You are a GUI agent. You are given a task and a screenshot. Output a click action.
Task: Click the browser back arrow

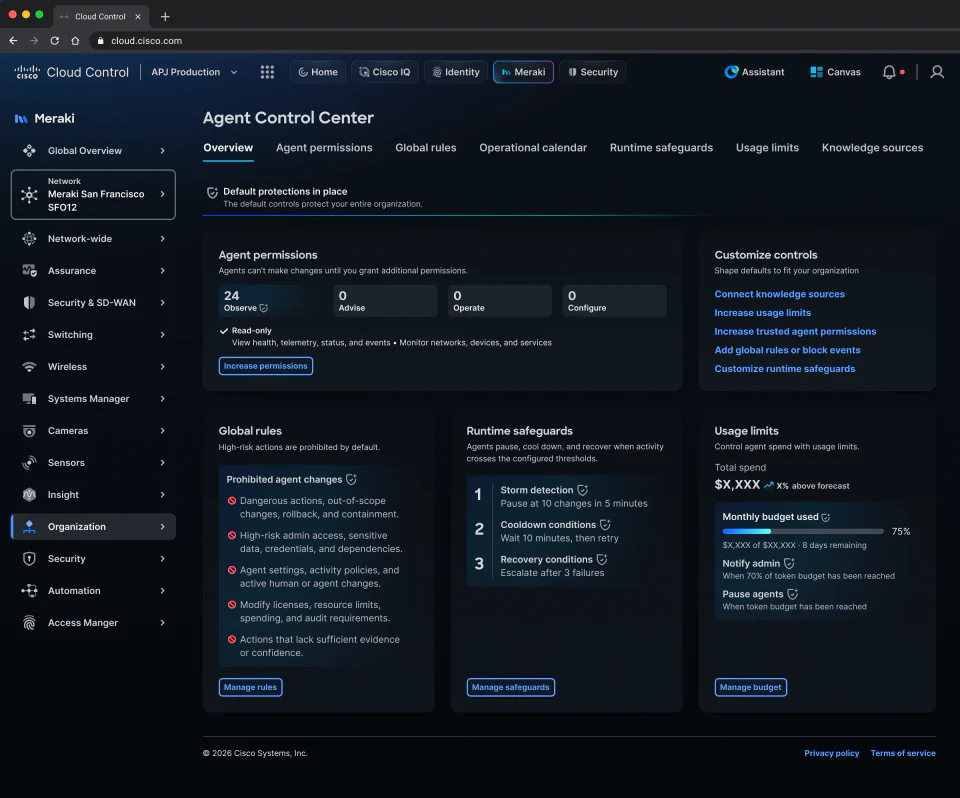point(13,40)
